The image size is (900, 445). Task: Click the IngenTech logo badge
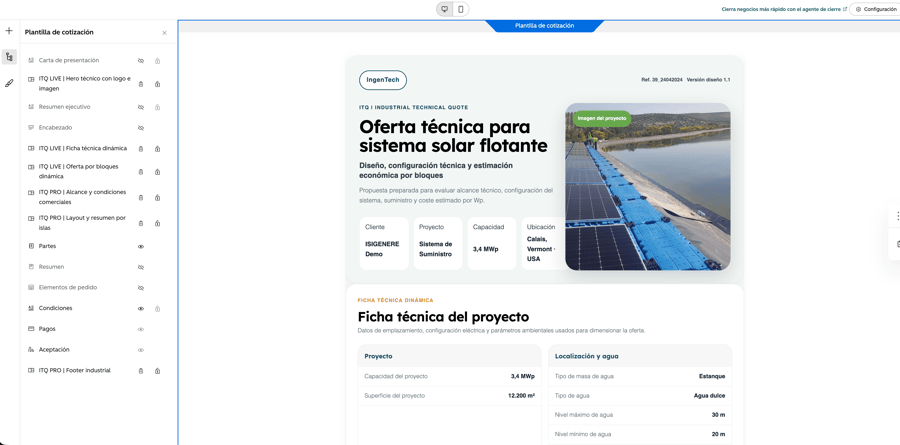(x=383, y=80)
